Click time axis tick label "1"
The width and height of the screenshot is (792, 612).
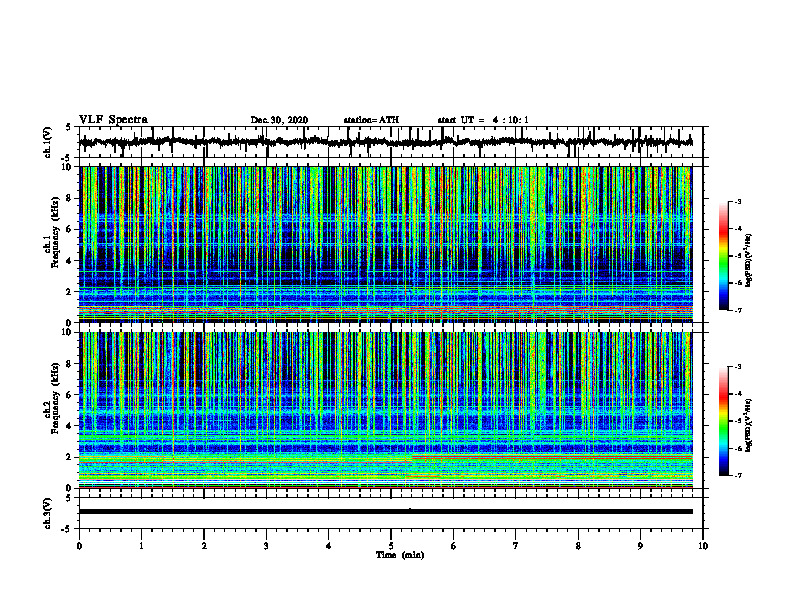[x=141, y=546]
